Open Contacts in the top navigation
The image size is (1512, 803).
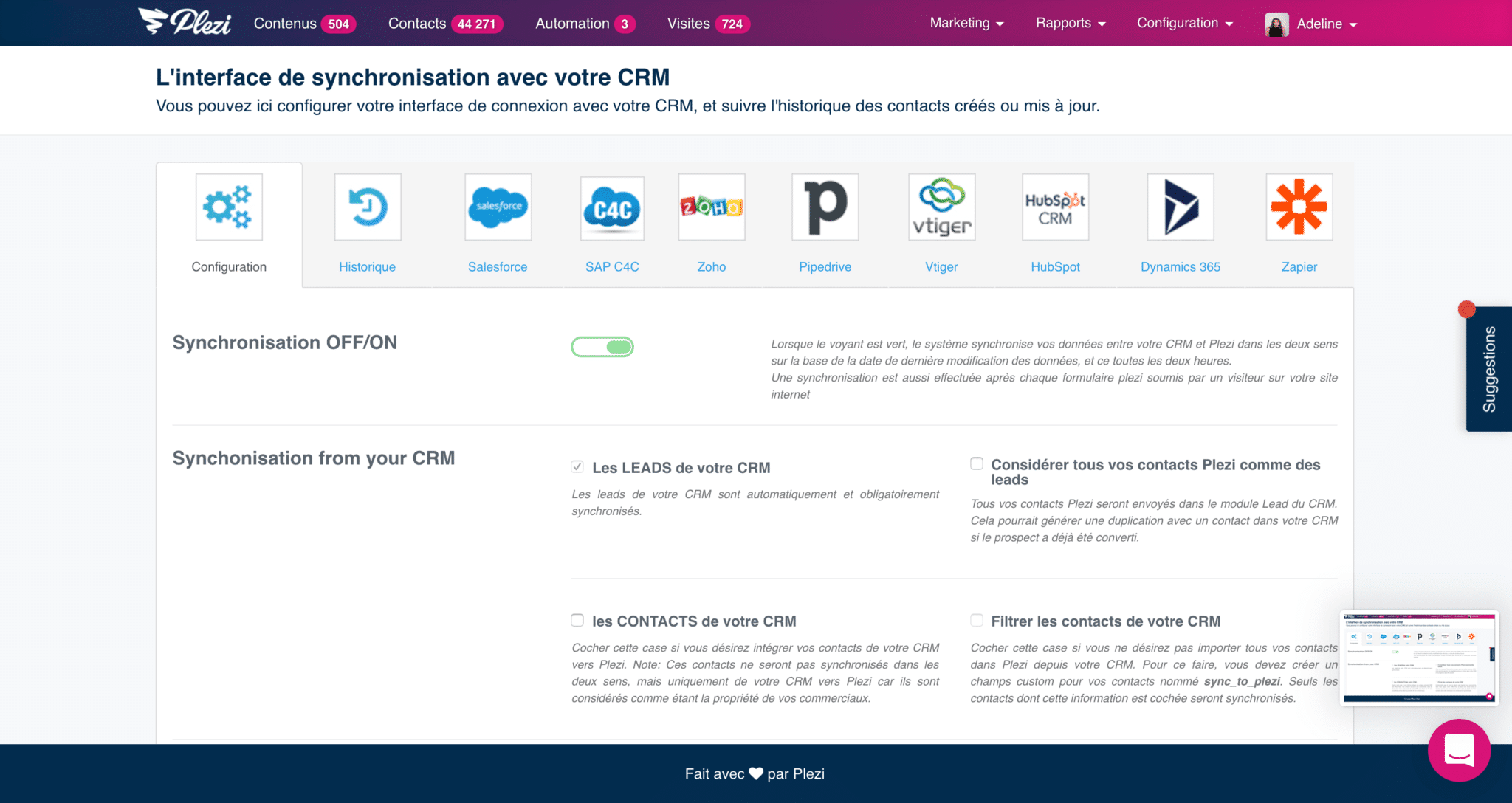417,24
